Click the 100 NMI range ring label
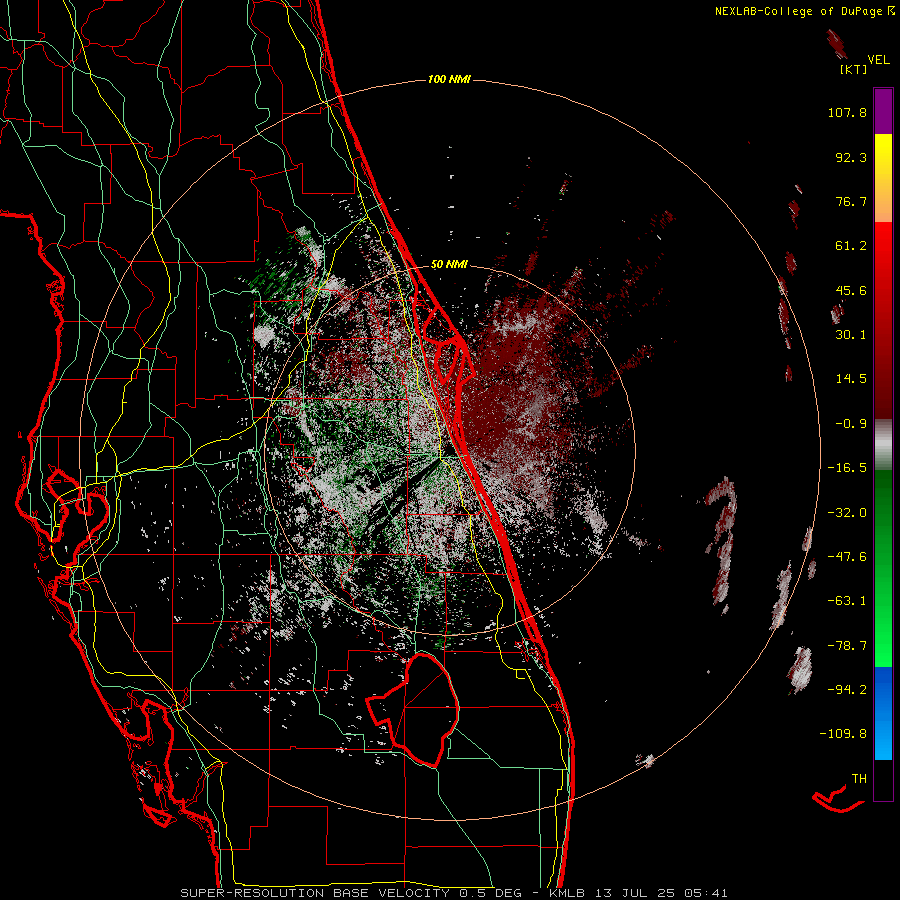Image resolution: width=900 pixels, height=900 pixels. tap(449, 79)
